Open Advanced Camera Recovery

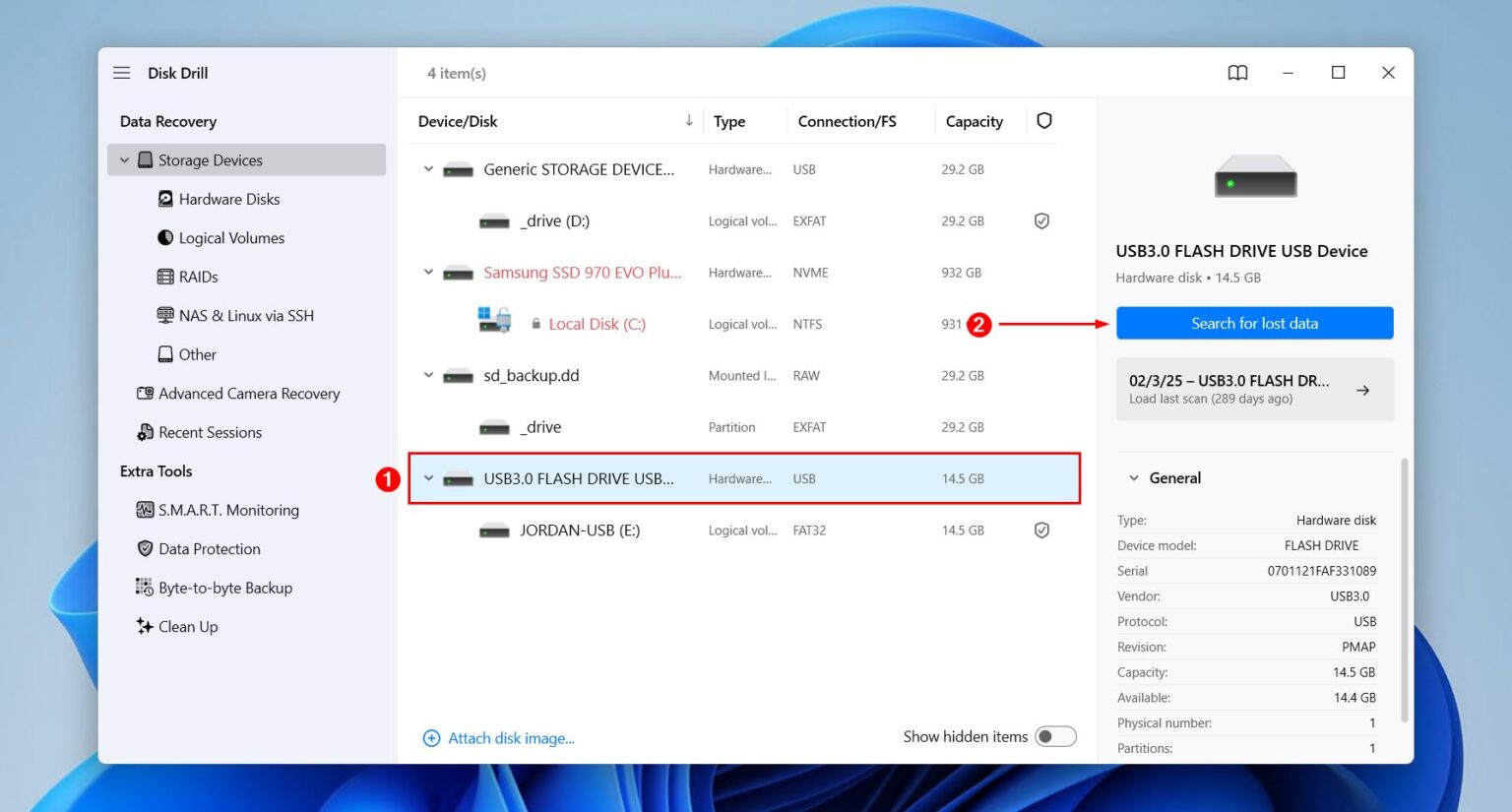click(x=248, y=393)
